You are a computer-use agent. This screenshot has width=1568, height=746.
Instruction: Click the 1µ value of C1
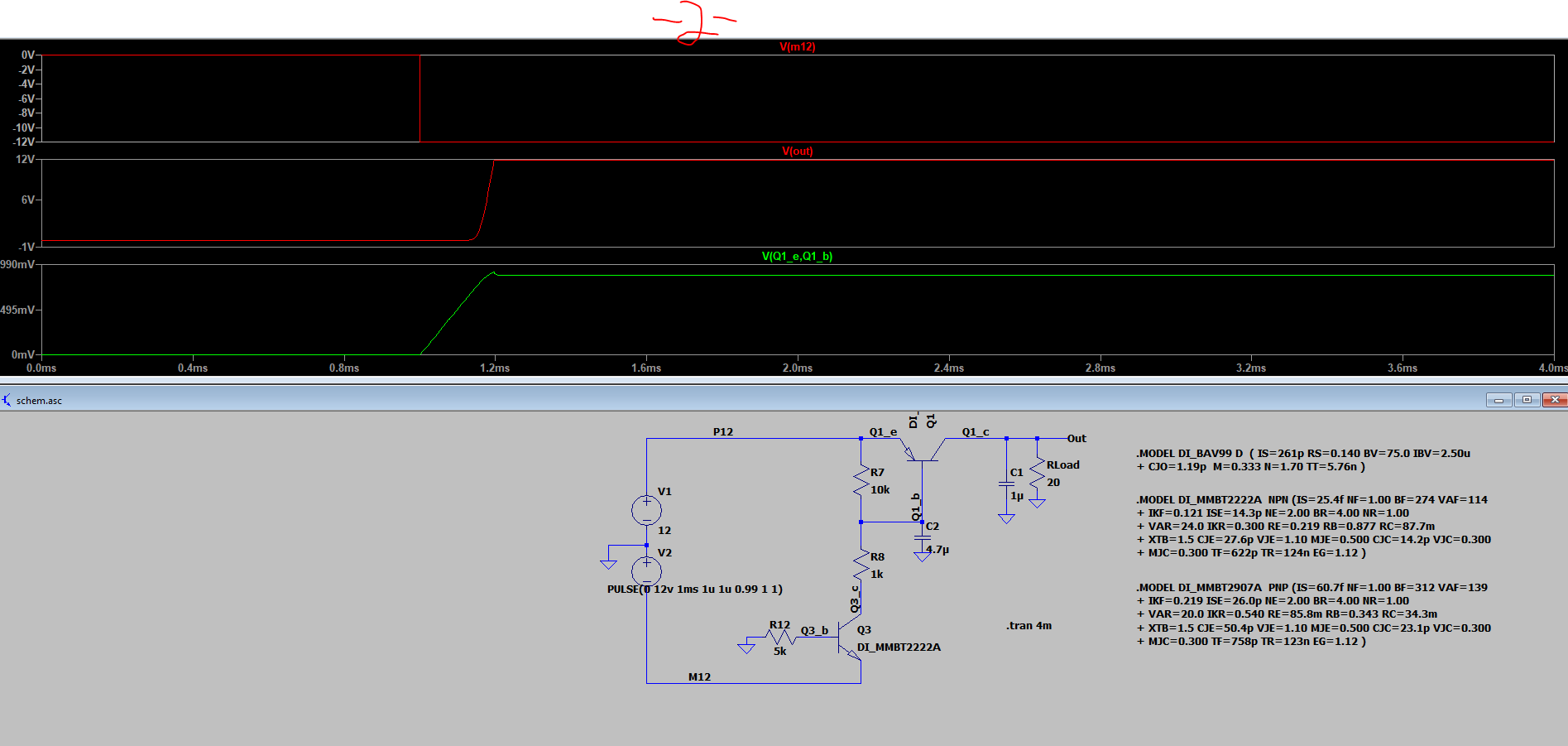[1017, 496]
